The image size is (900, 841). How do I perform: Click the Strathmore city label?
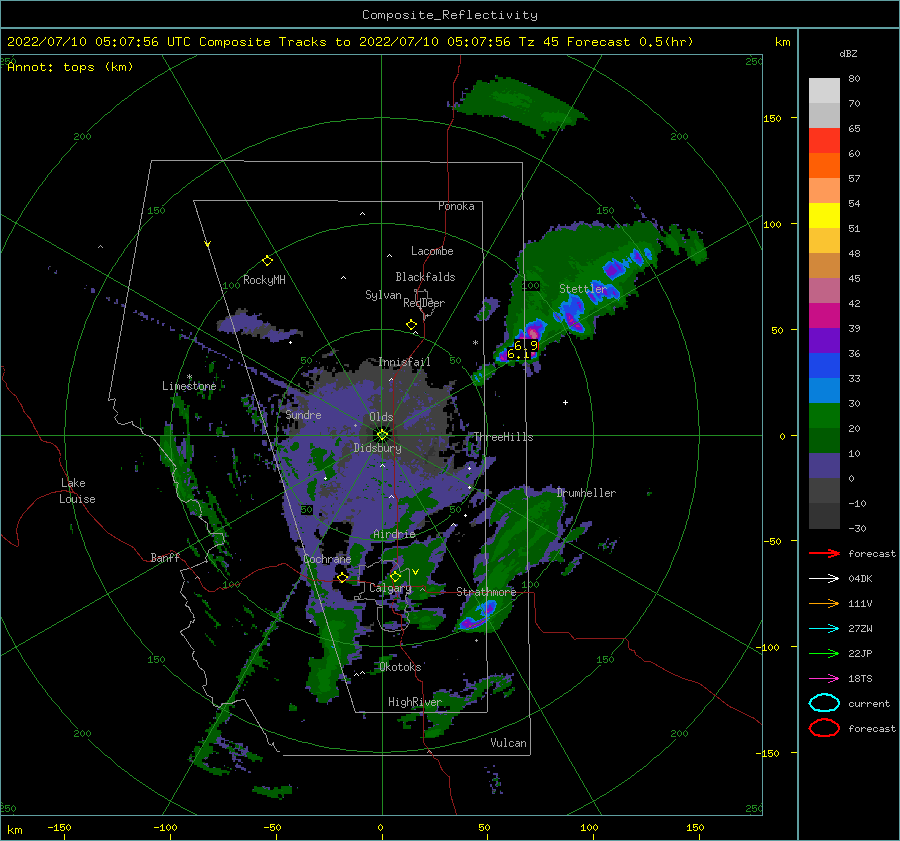(x=486, y=592)
